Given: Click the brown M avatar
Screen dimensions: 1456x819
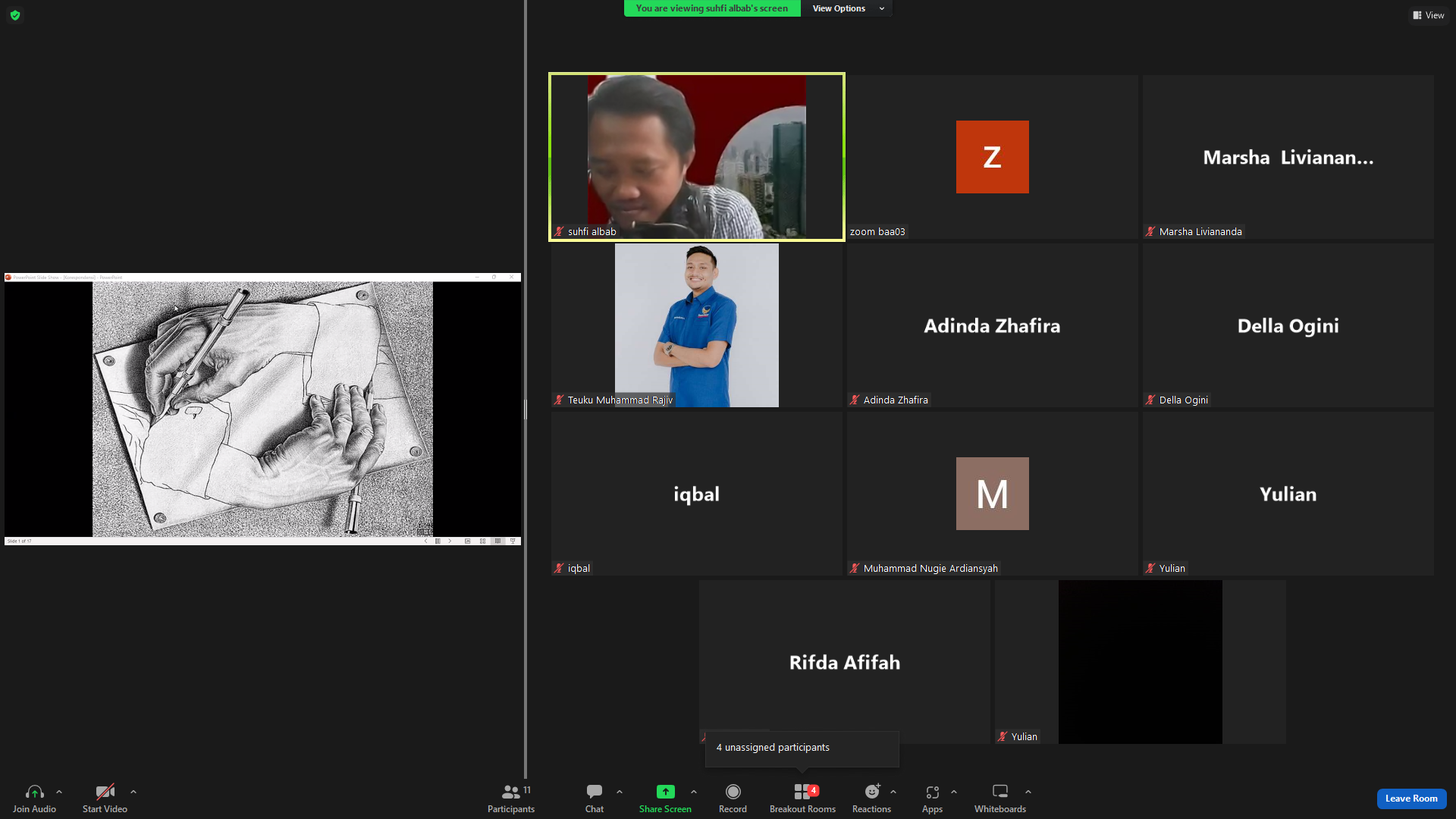Looking at the screenshot, I should click(x=993, y=494).
